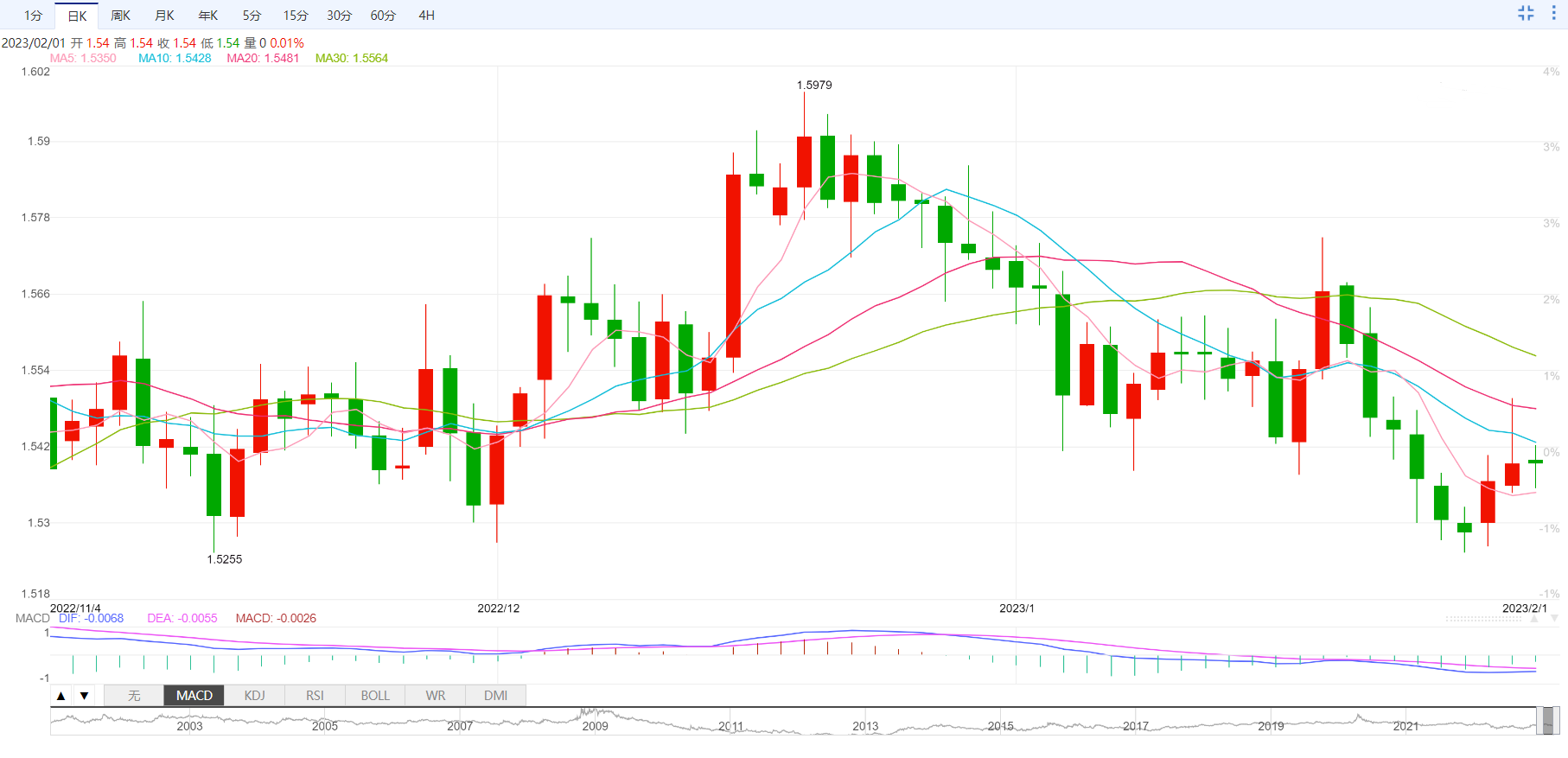Select the WR indicator
The width and height of the screenshot is (1568, 758).
(436, 696)
